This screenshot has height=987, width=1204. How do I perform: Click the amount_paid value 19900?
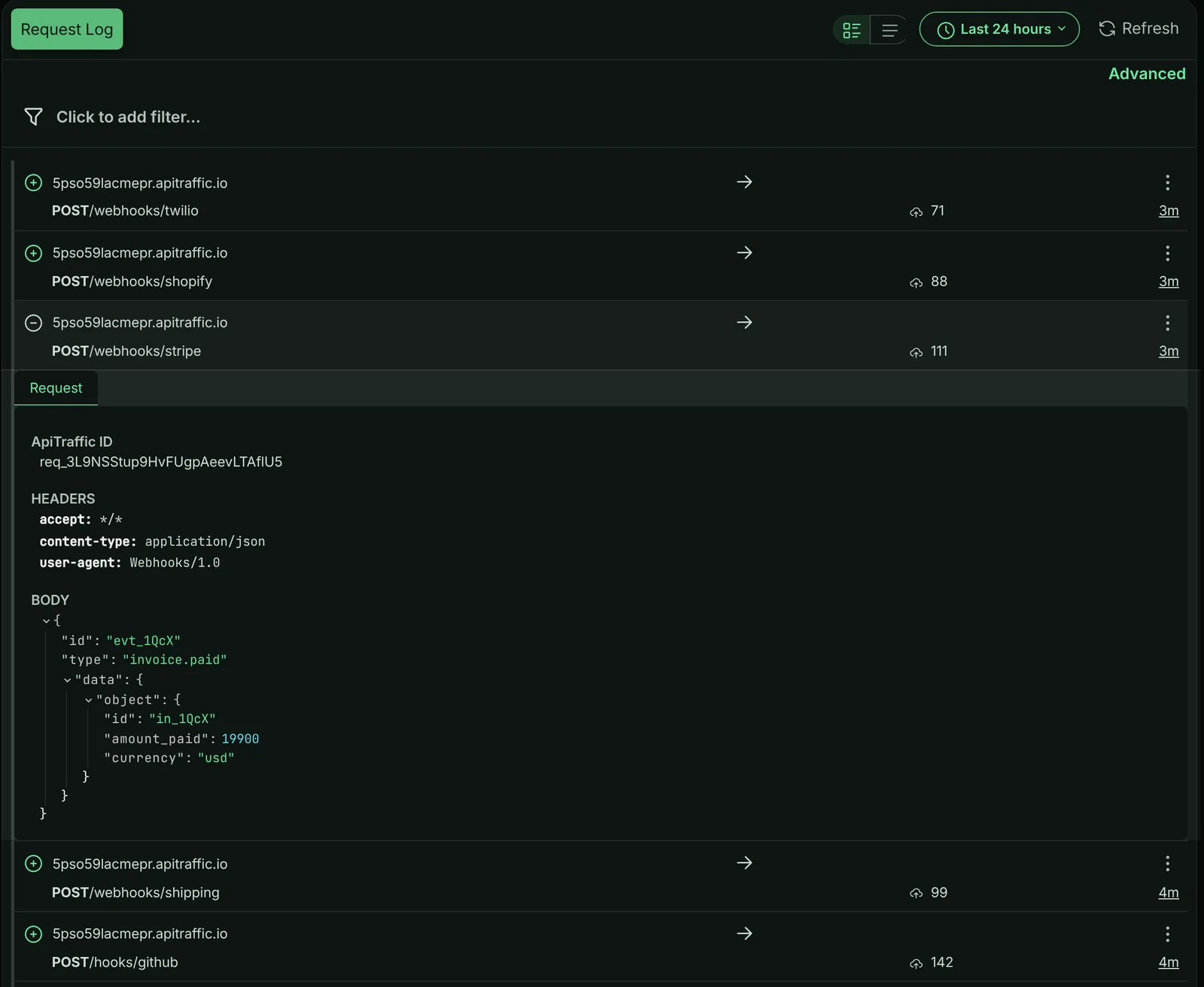[240, 739]
